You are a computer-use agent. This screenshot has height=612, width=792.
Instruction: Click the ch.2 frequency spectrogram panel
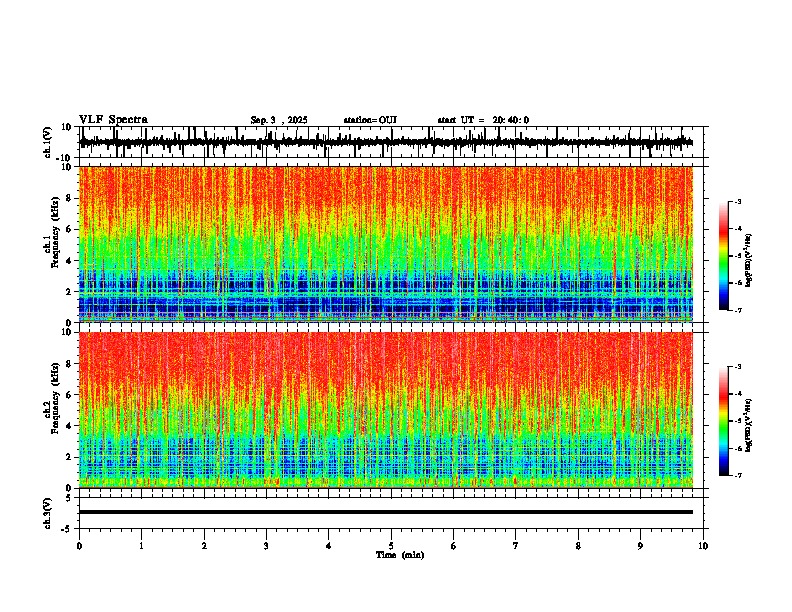click(386, 410)
